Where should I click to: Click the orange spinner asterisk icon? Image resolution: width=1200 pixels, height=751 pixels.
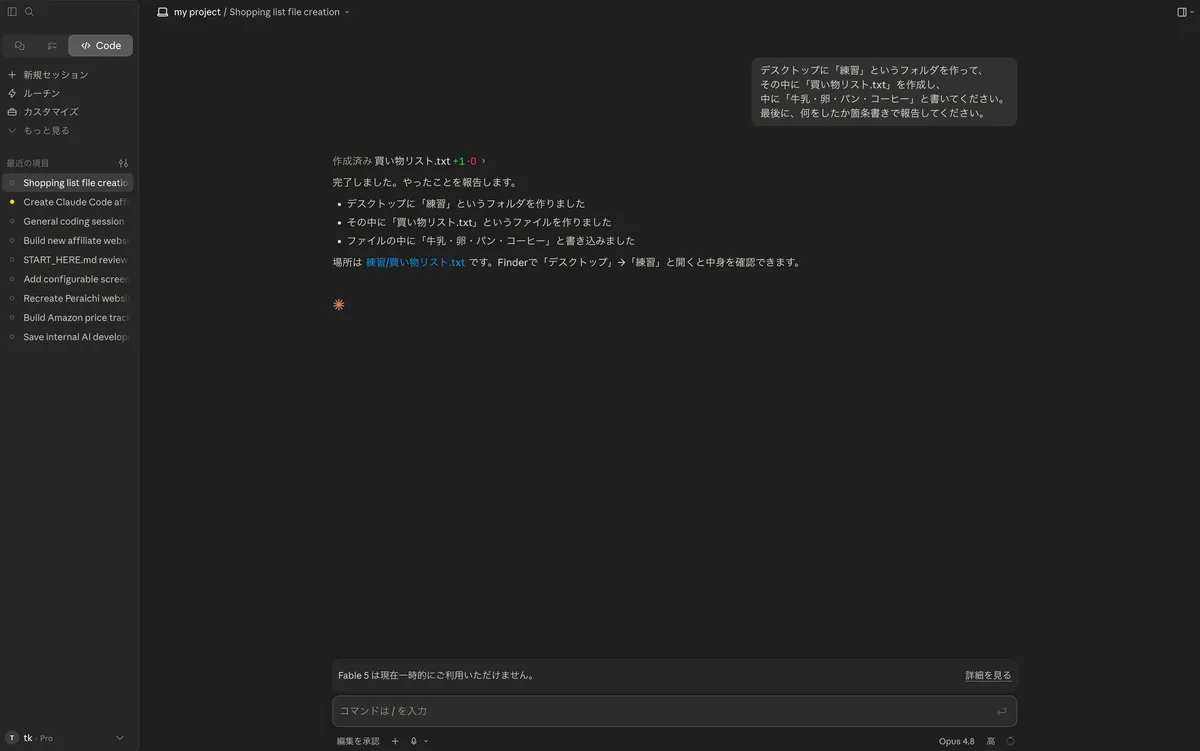(x=339, y=304)
